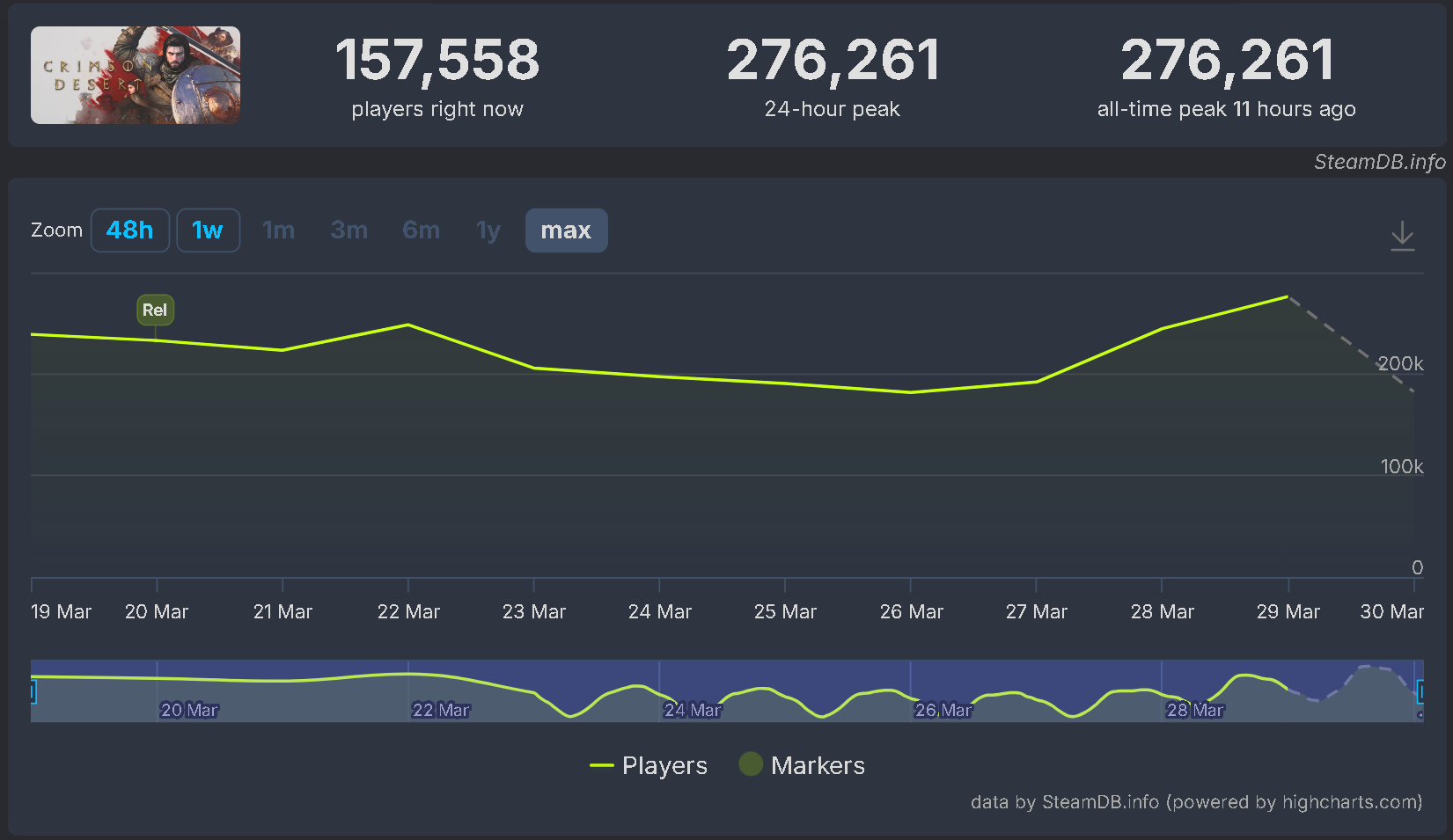Image resolution: width=1453 pixels, height=840 pixels.
Task: Click the '200k' y-axis label
Action: coord(1400,363)
